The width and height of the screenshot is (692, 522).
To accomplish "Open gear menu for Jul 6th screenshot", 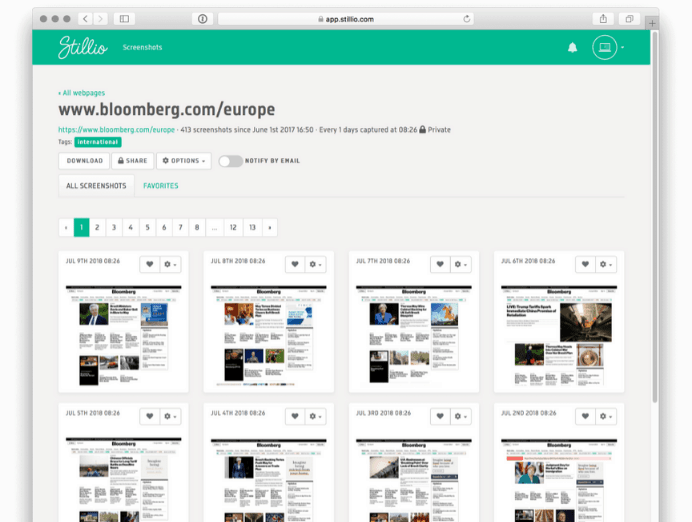I will [606, 264].
